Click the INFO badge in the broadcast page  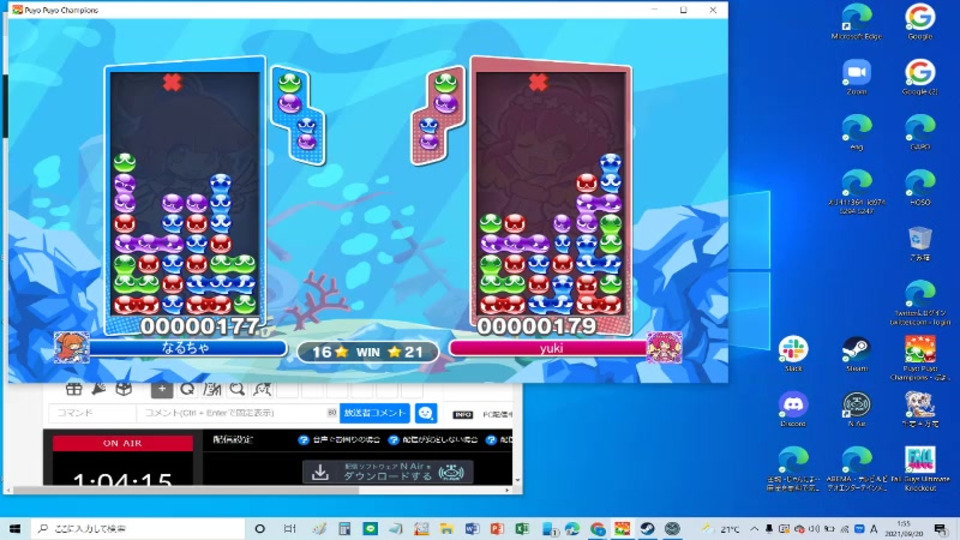[463, 414]
